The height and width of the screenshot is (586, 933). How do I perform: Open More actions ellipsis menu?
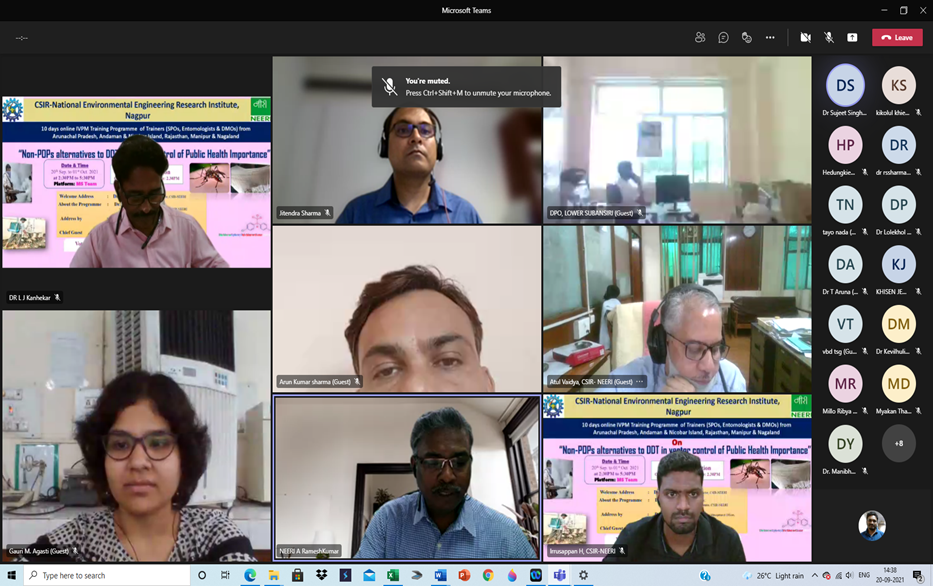tap(770, 38)
